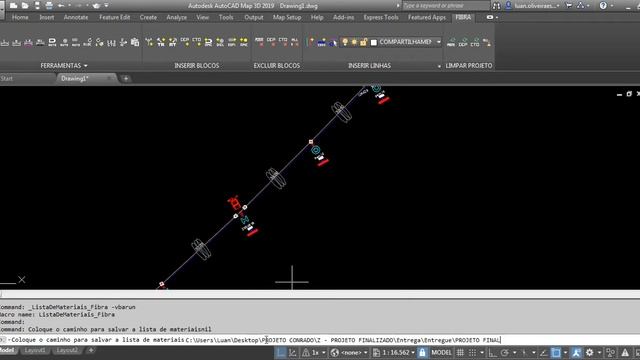The height and width of the screenshot is (360, 640).
Task: Click the DEP icon in Excluir Blocos
Action: click(271, 42)
